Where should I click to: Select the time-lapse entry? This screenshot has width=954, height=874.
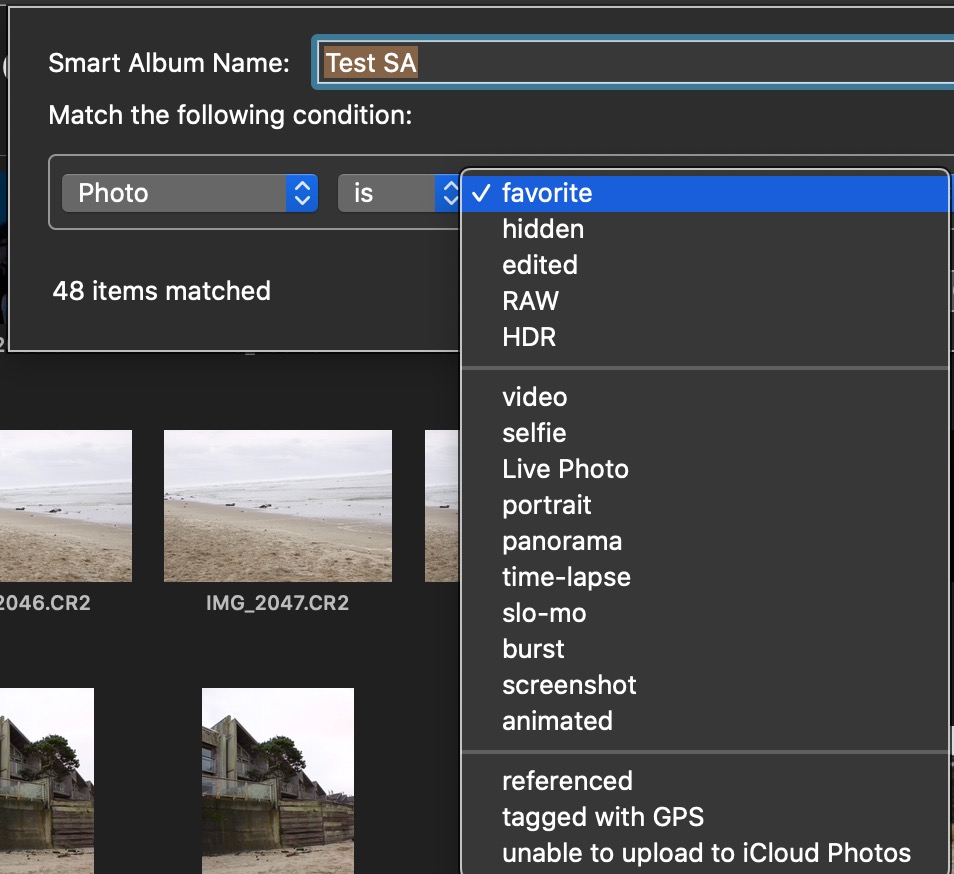click(x=566, y=577)
